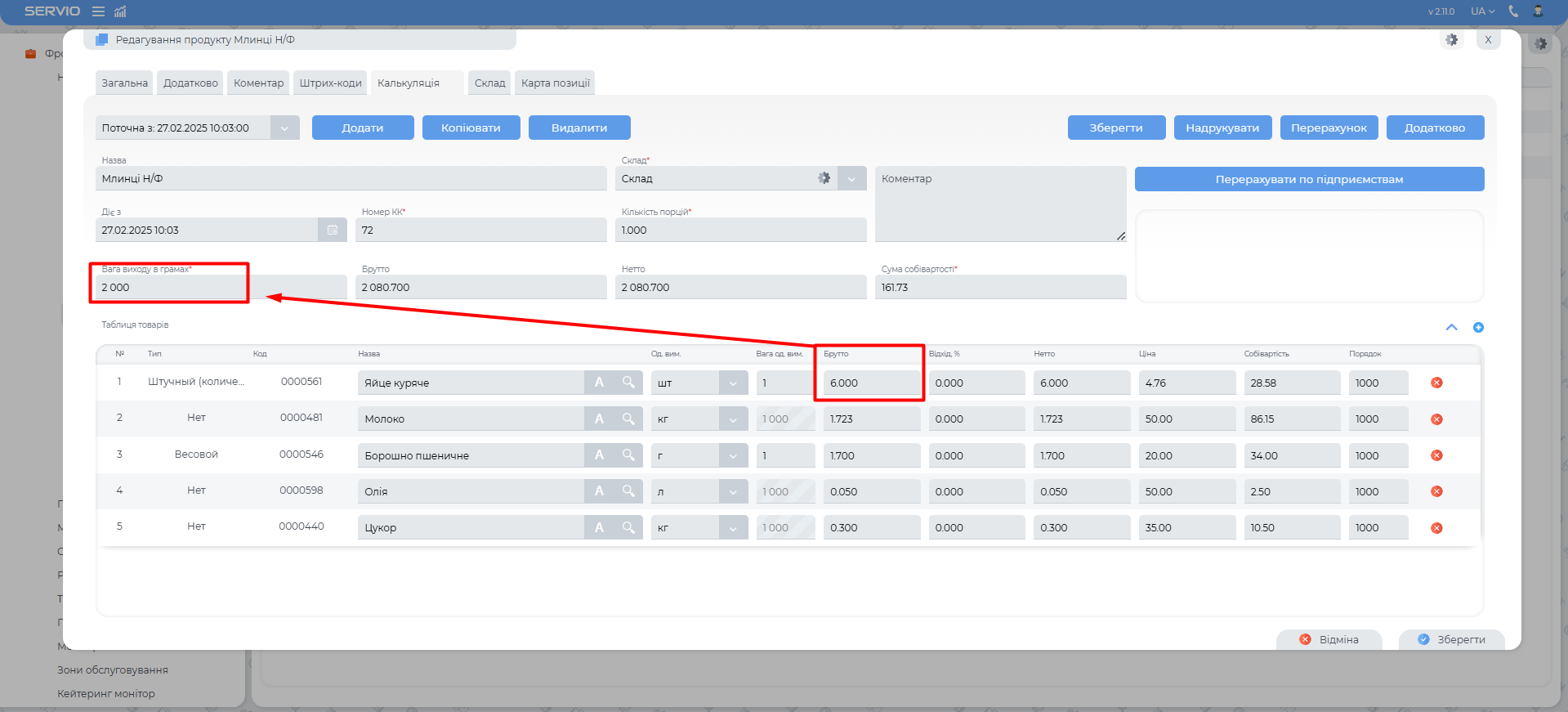Click the 'A' icon in Олія row
Image resolution: width=1568 pixels, height=712 pixels.
[x=599, y=491]
